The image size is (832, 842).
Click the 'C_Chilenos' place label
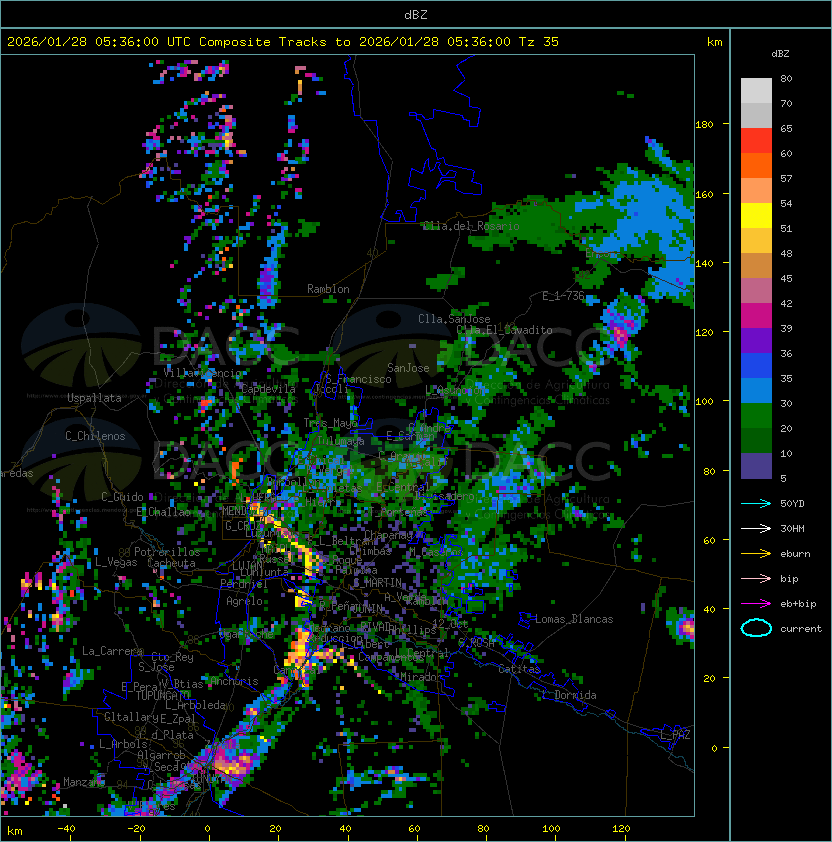click(x=95, y=436)
